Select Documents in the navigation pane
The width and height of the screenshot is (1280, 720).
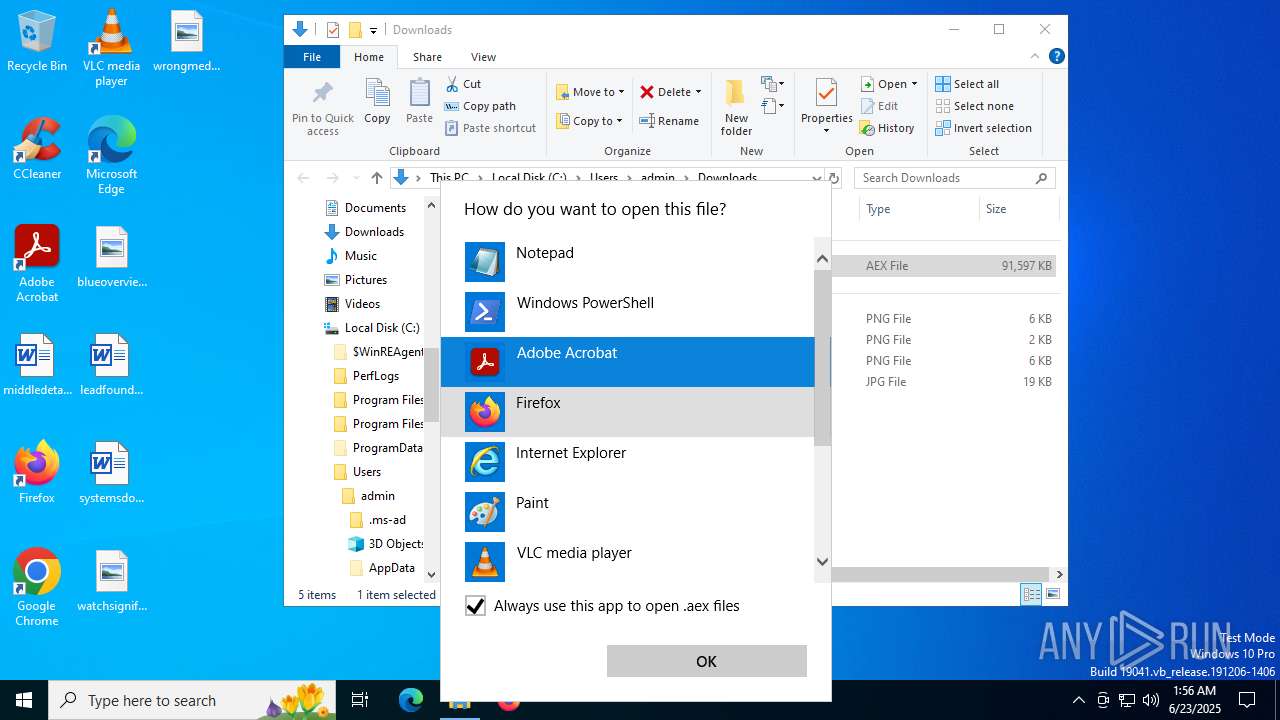[x=375, y=208]
